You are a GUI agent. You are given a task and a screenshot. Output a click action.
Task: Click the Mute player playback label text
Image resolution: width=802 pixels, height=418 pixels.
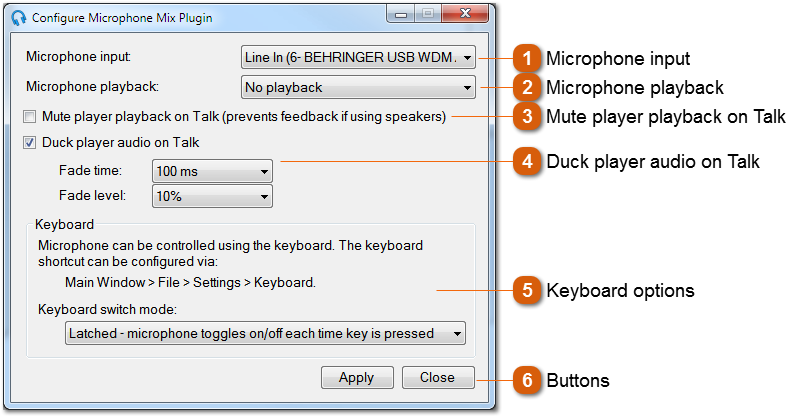pyautogui.click(x=244, y=117)
